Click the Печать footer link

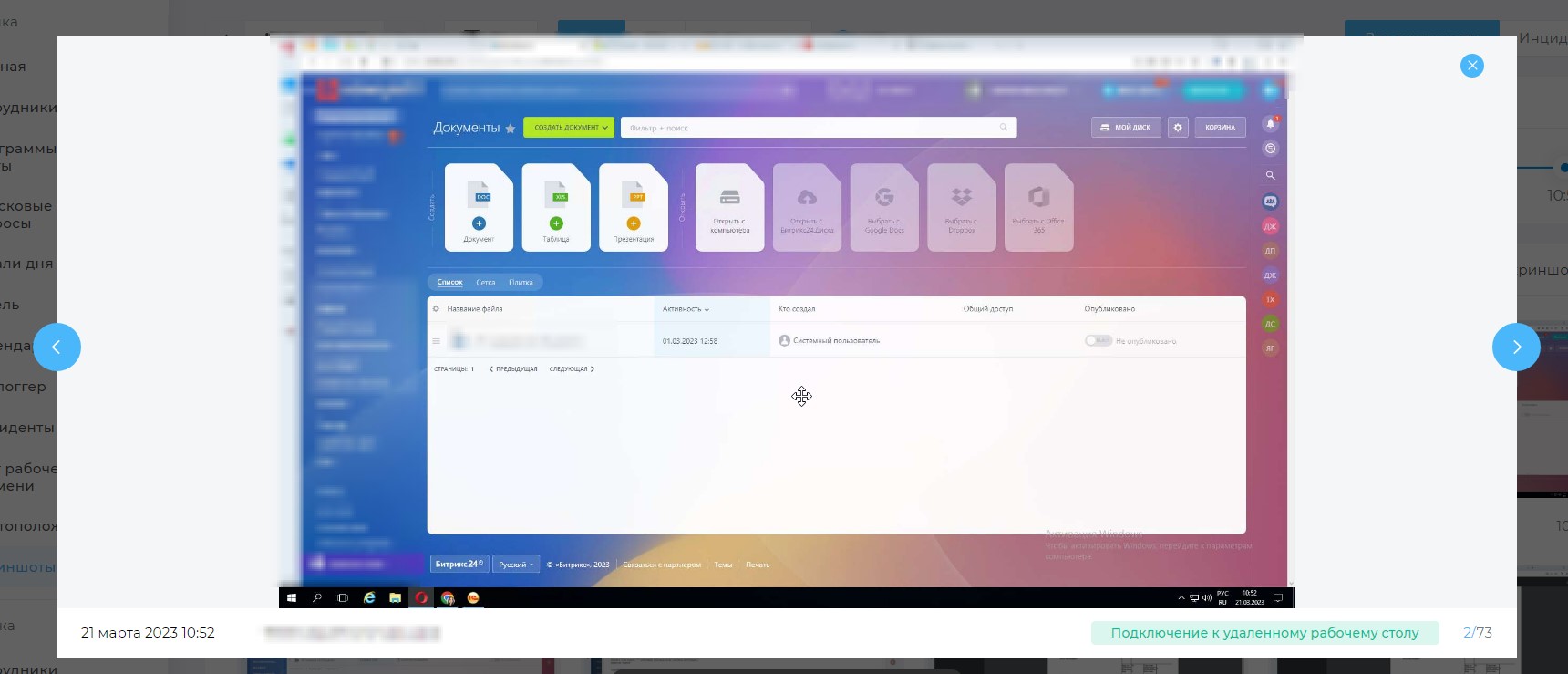pyautogui.click(x=758, y=565)
